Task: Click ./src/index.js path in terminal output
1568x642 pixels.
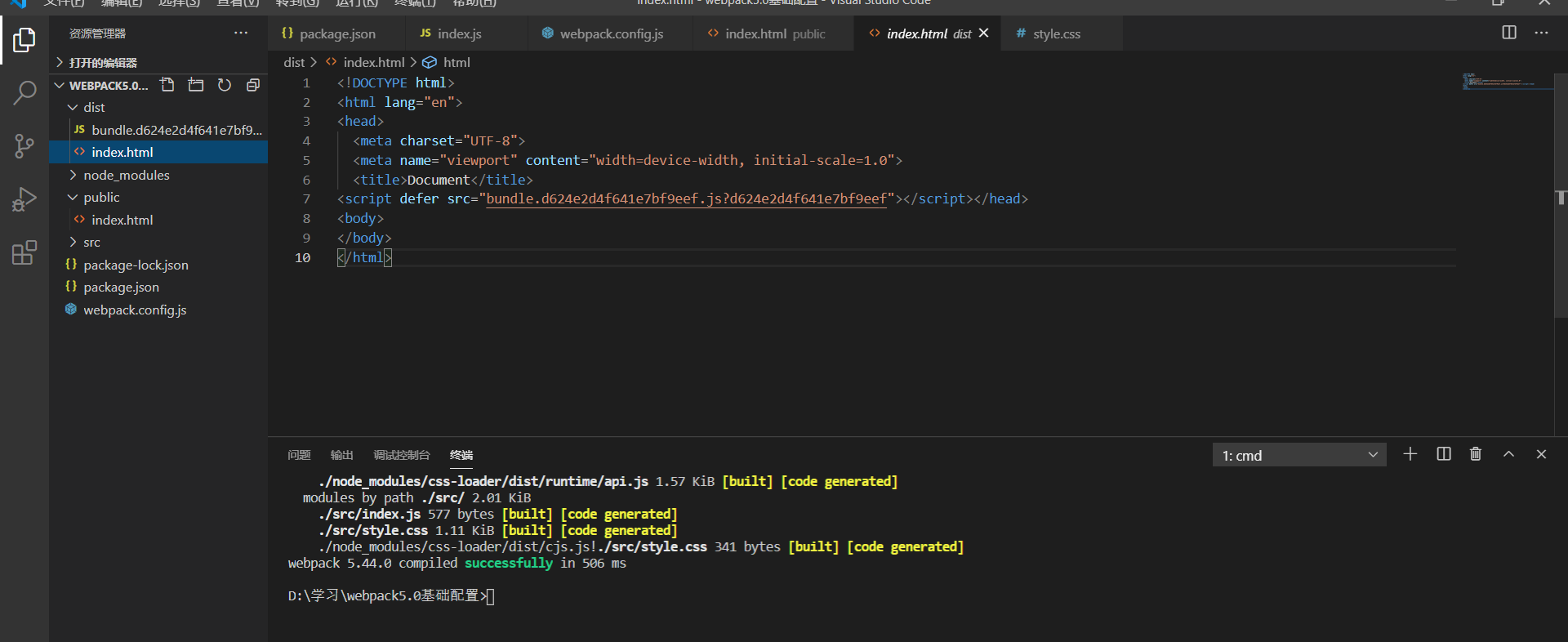Action: tap(369, 514)
